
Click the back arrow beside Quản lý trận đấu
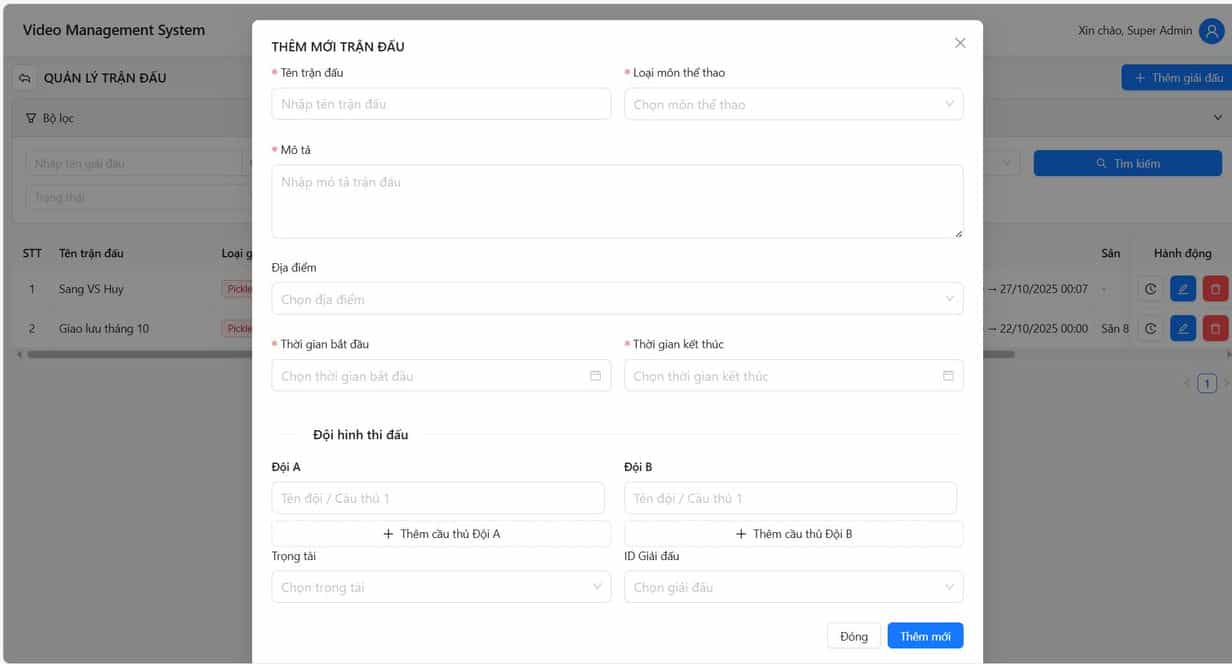pos(25,78)
